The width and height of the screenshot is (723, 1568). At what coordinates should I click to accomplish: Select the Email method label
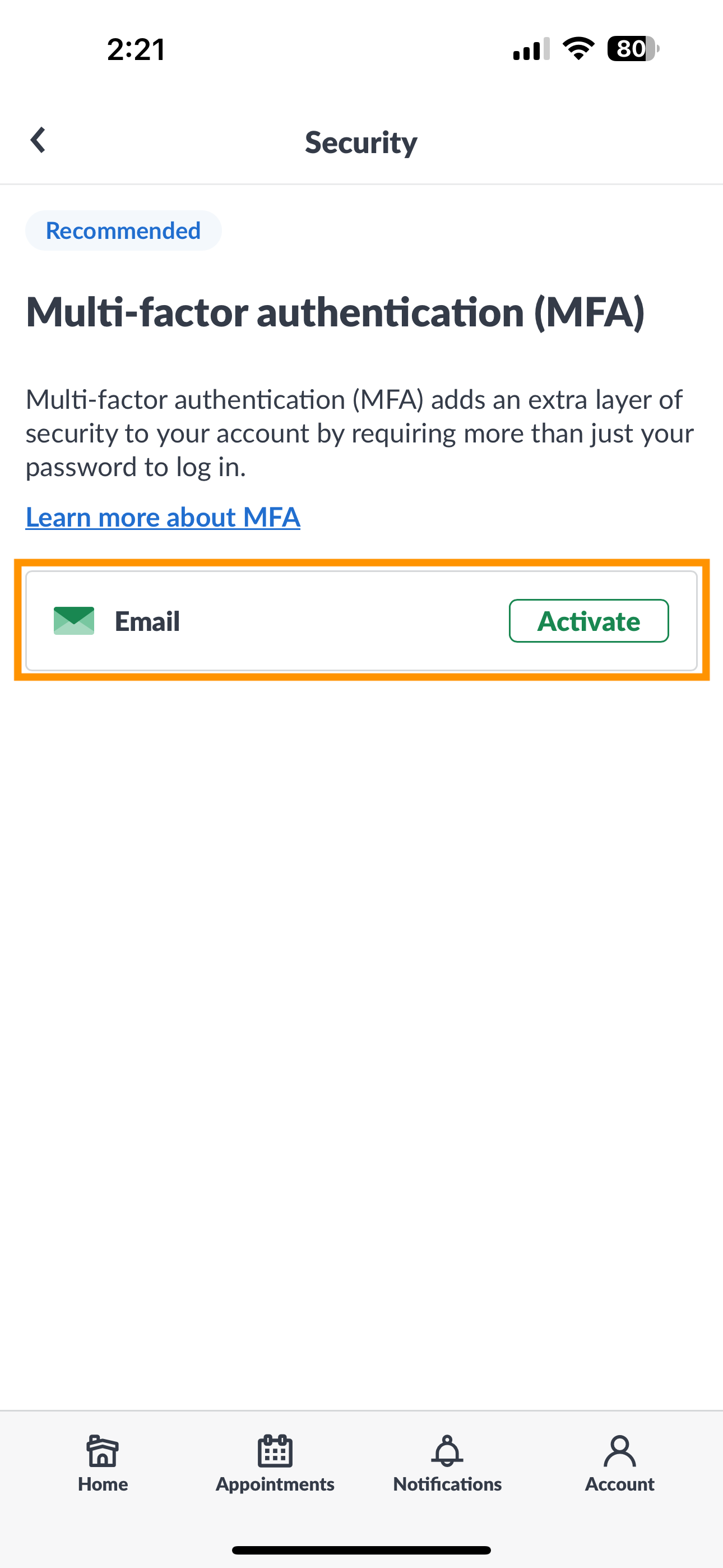pyautogui.click(x=147, y=621)
